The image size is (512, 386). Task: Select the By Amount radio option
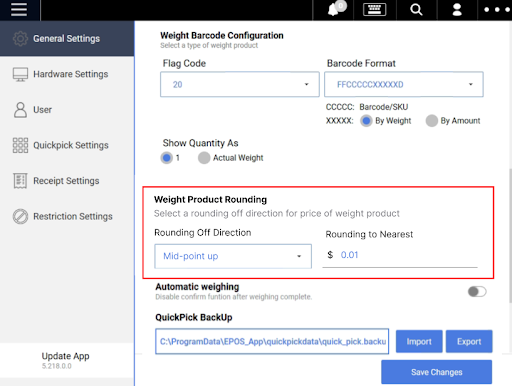pyautogui.click(x=432, y=121)
